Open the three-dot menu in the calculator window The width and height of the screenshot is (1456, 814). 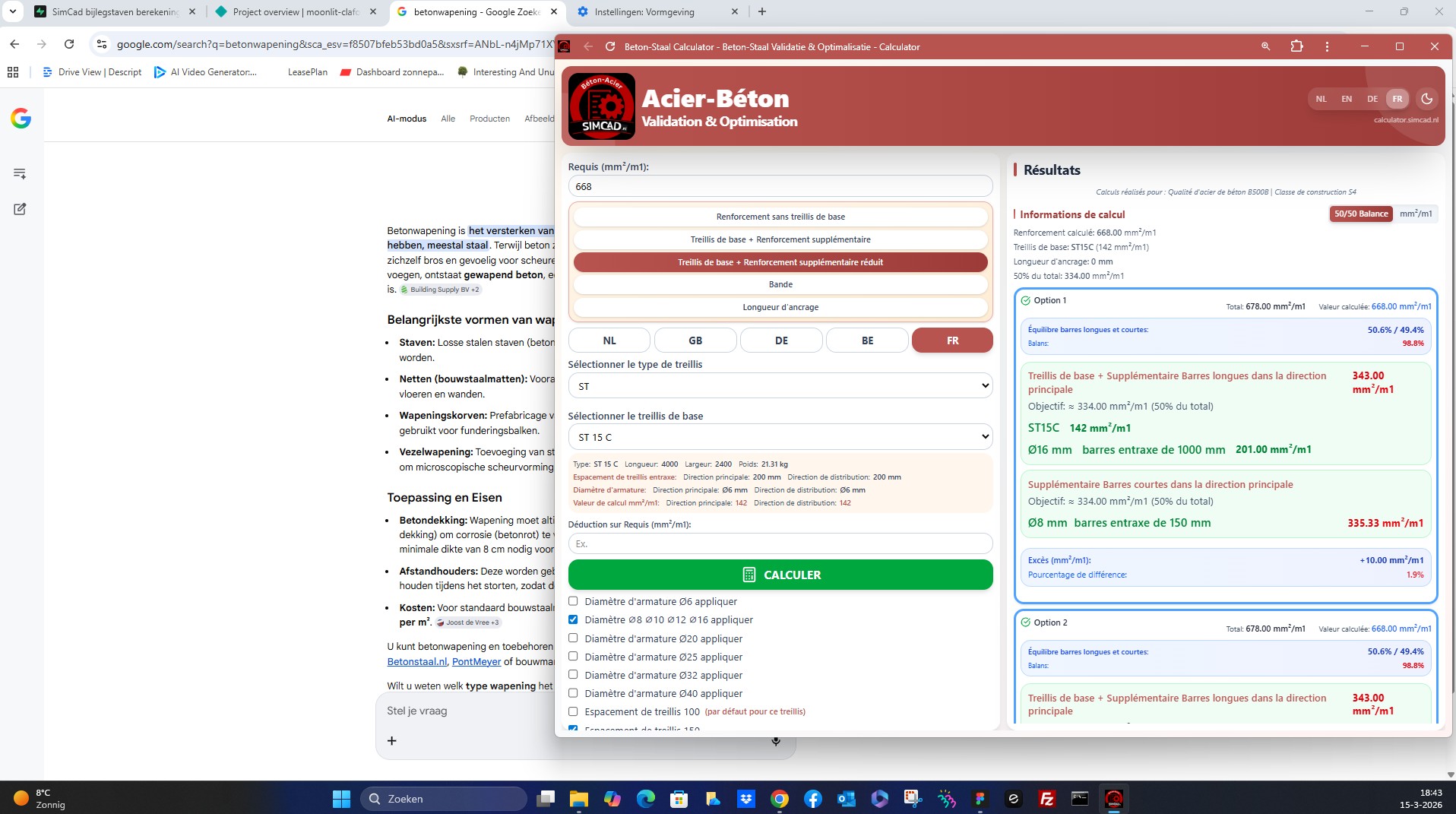point(1328,46)
